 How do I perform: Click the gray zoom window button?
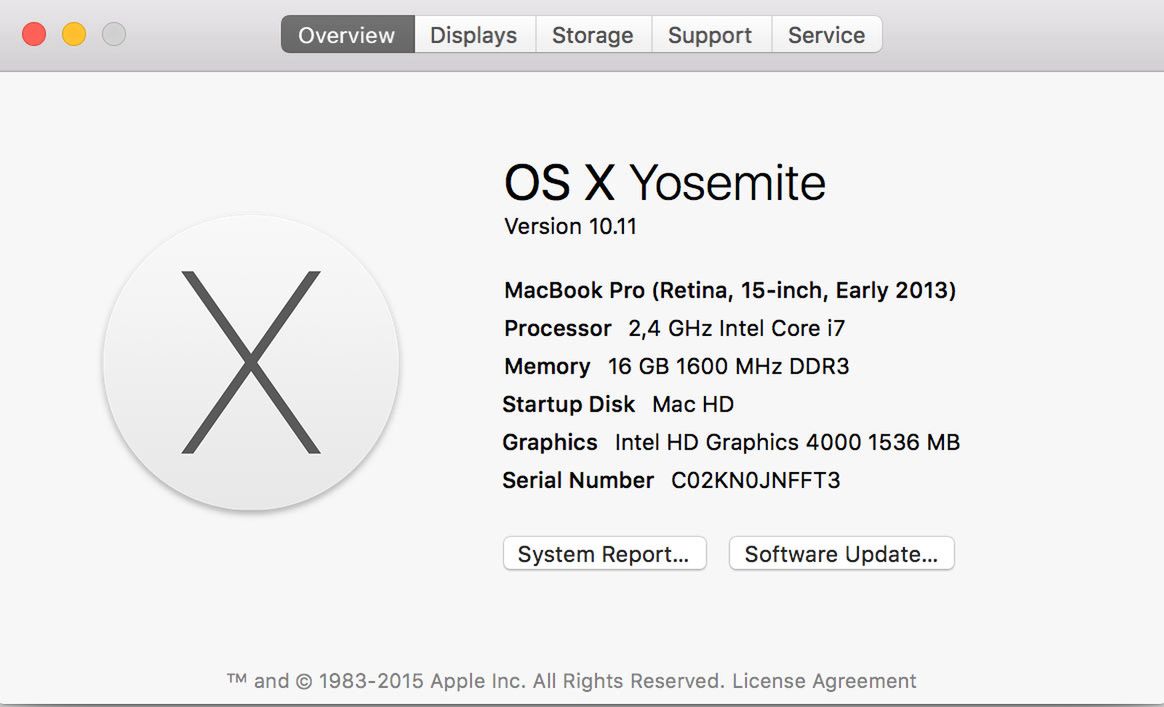tap(114, 35)
